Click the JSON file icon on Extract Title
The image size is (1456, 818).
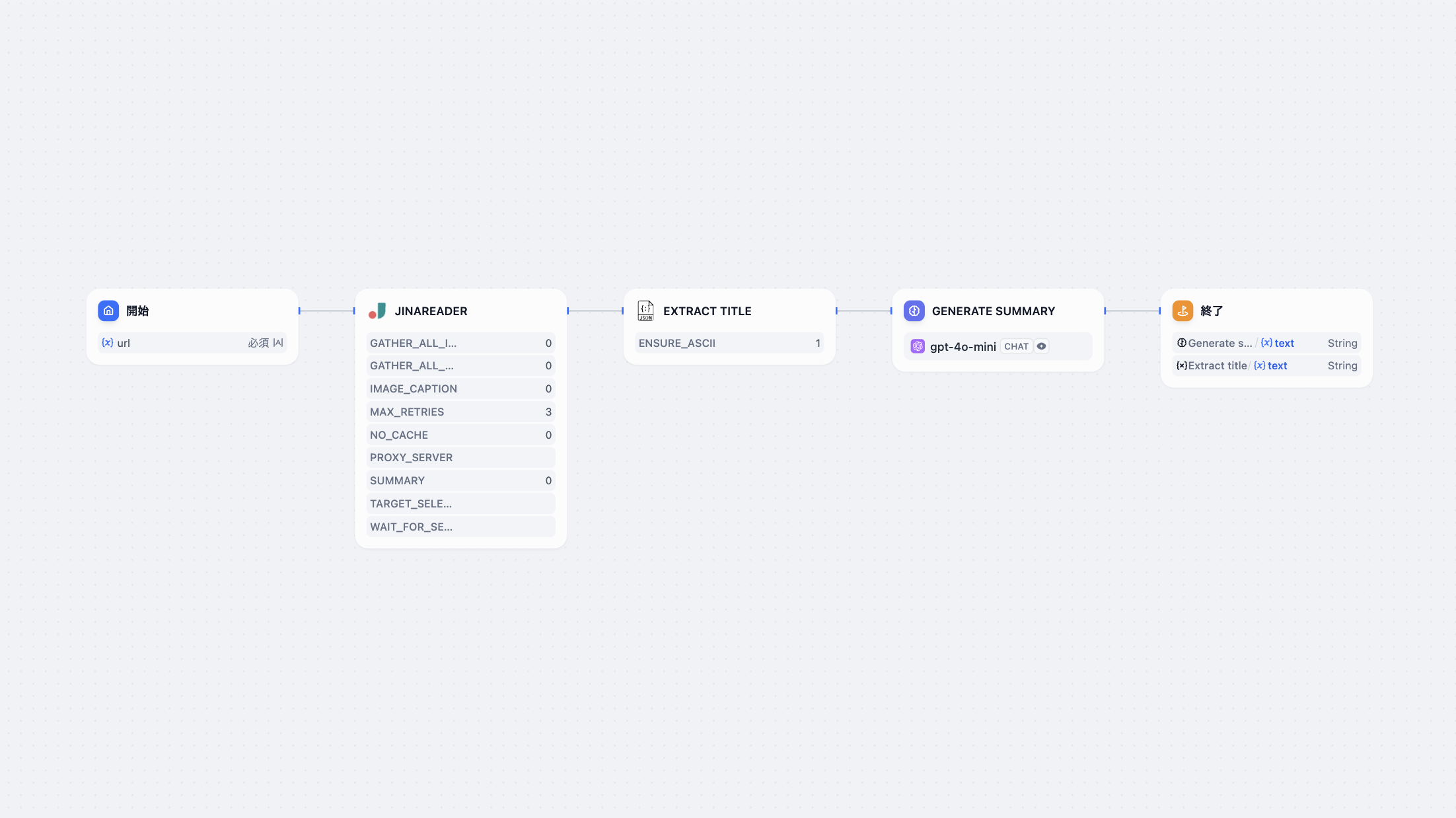645,311
